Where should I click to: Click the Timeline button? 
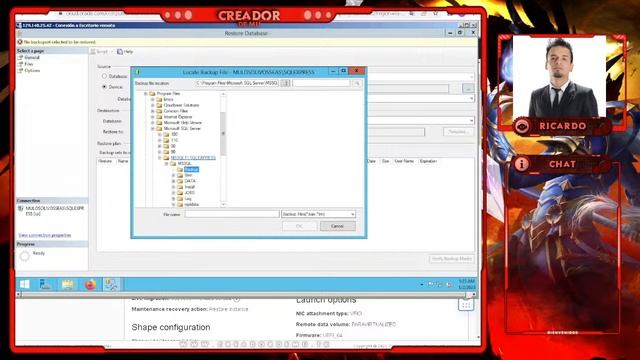pyautogui.click(x=459, y=132)
